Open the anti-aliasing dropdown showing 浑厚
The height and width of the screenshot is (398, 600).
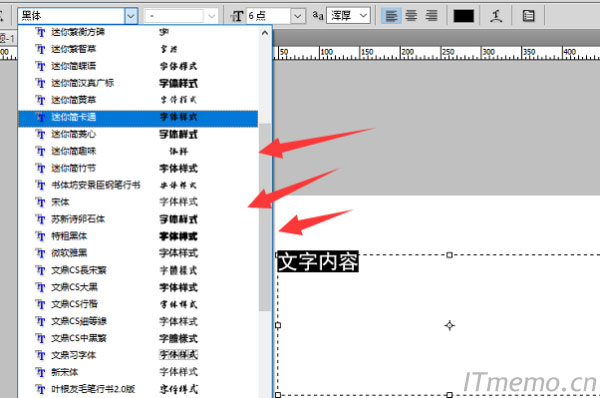tap(348, 16)
